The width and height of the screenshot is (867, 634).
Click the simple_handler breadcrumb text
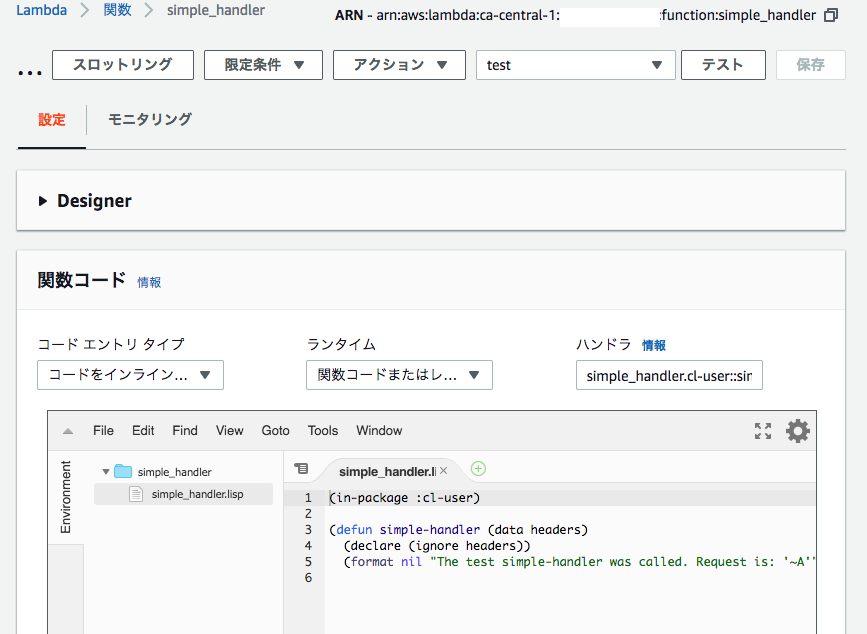click(216, 10)
